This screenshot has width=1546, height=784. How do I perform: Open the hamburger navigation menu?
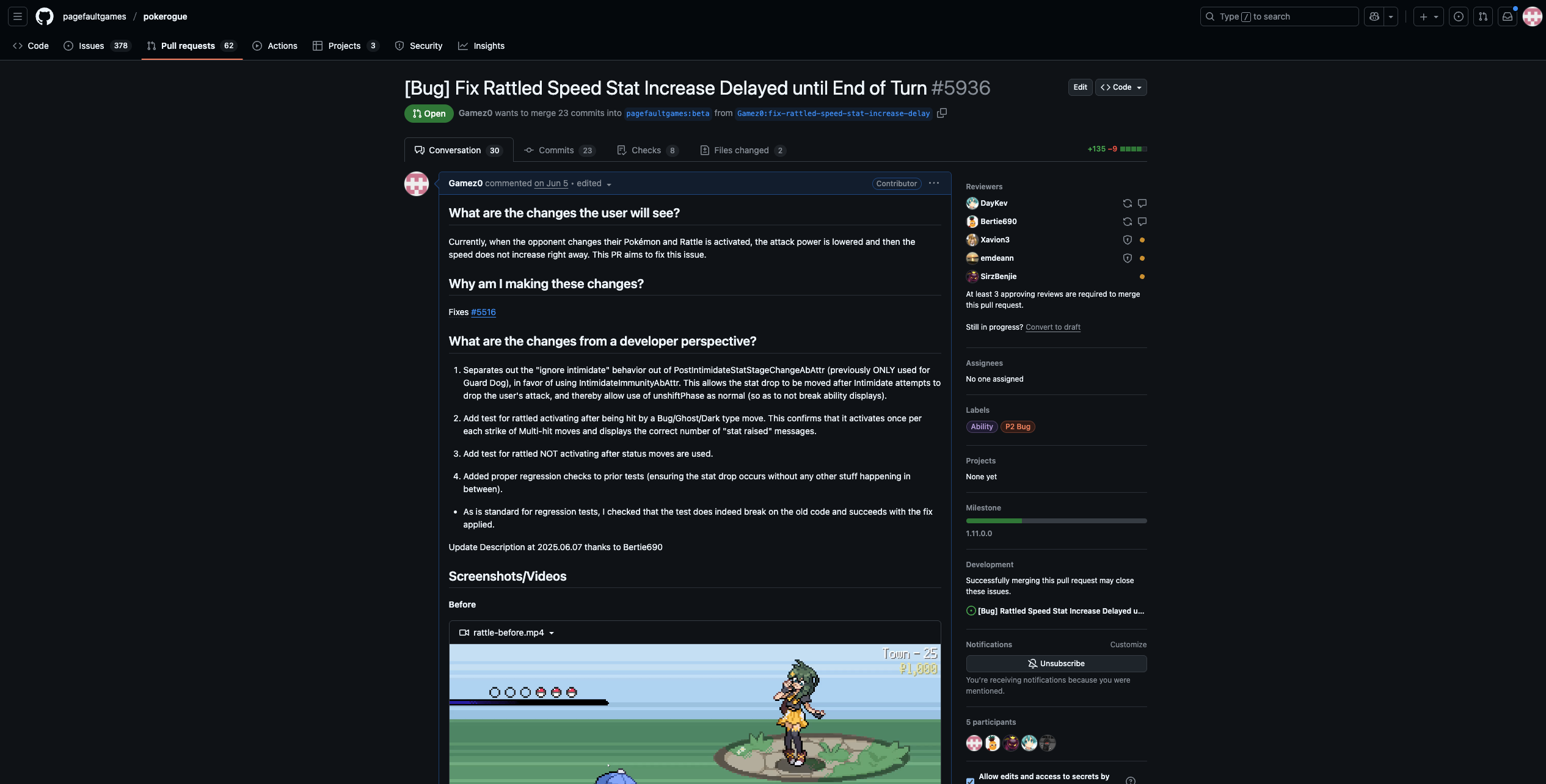click(18, 16)
